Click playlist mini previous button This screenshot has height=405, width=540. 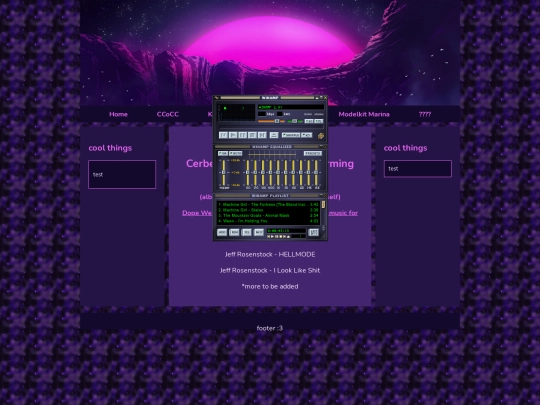[269, 237]
